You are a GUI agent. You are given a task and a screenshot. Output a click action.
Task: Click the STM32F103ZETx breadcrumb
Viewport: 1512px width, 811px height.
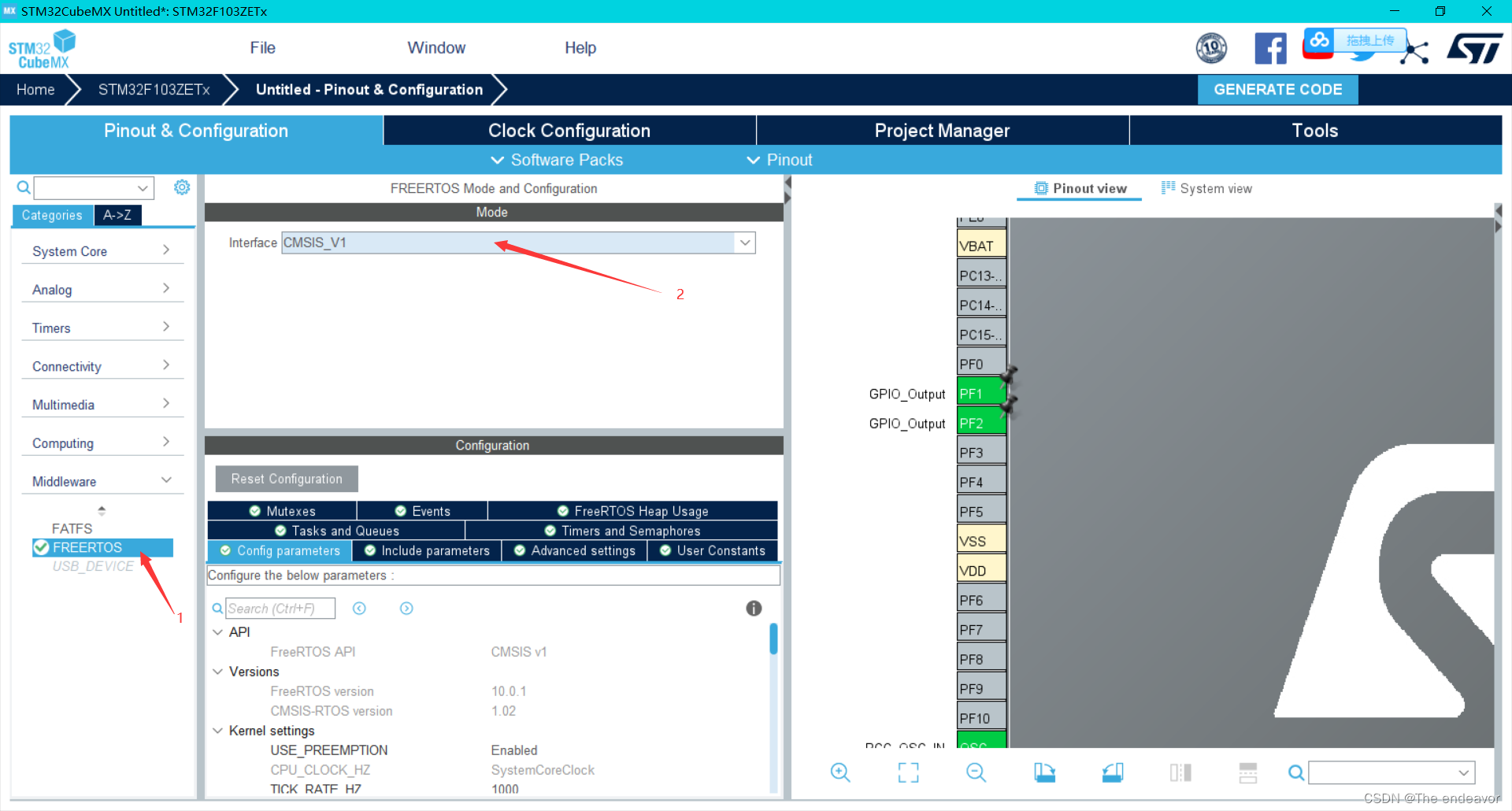(154, 90)
